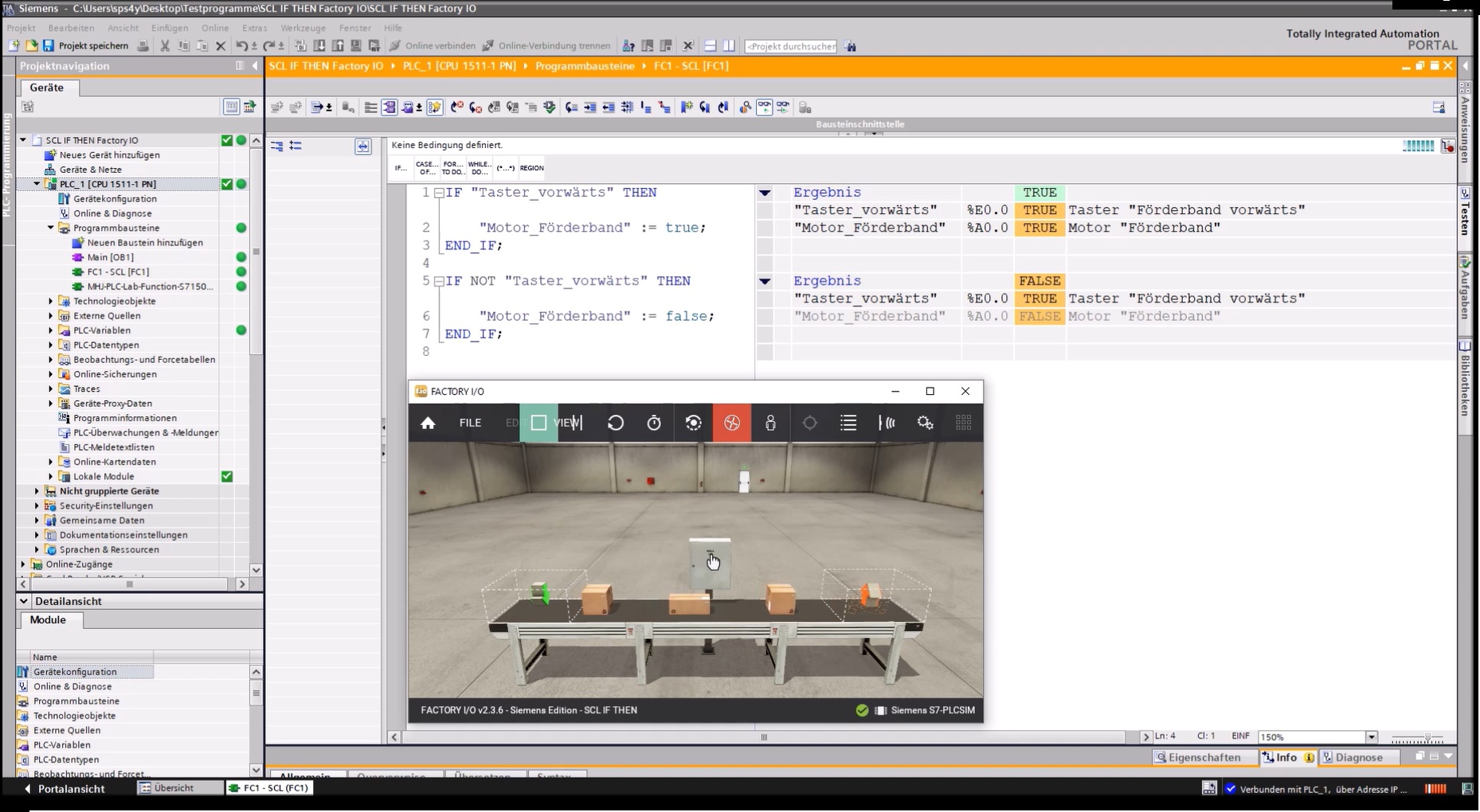Click the cut scissors icon
This screenshot has width=1480, height=812.
[165, 45]
